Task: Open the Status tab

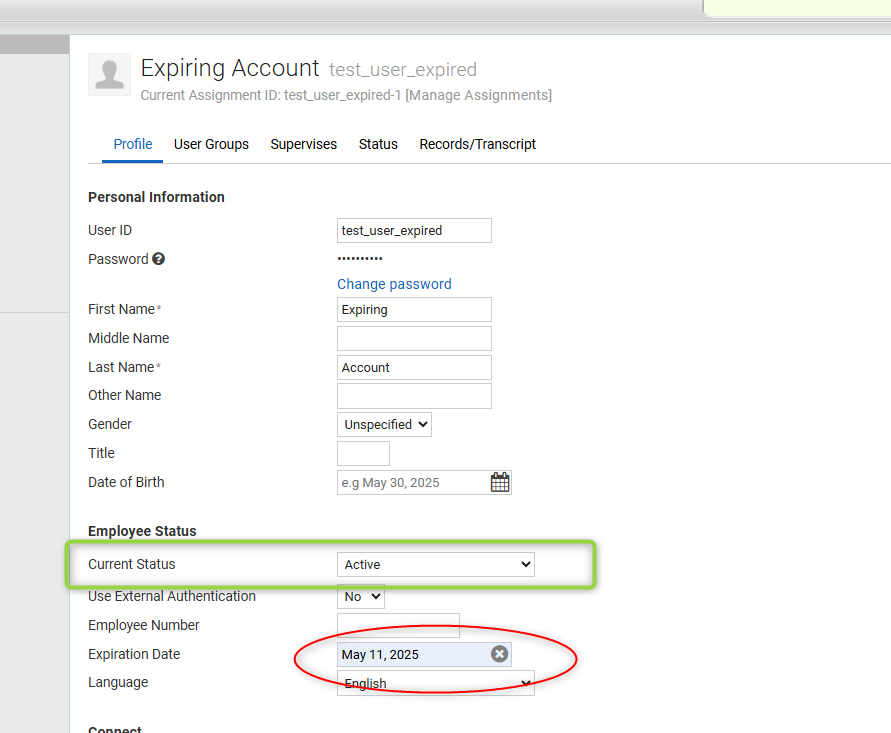Action: 378,144
